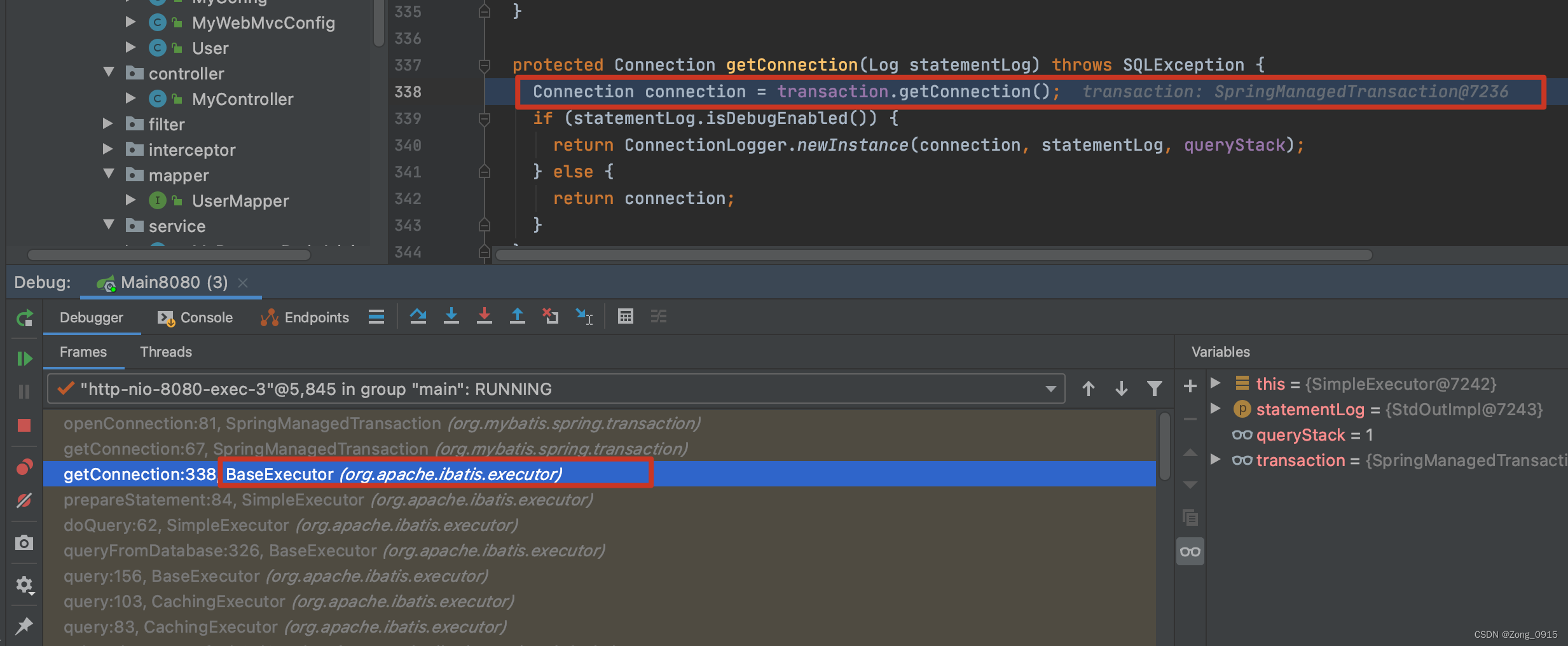Viewport: 1568px width, 646px height.
Task: Click fold marker at line 337
Action: click(x=485, y=65)
